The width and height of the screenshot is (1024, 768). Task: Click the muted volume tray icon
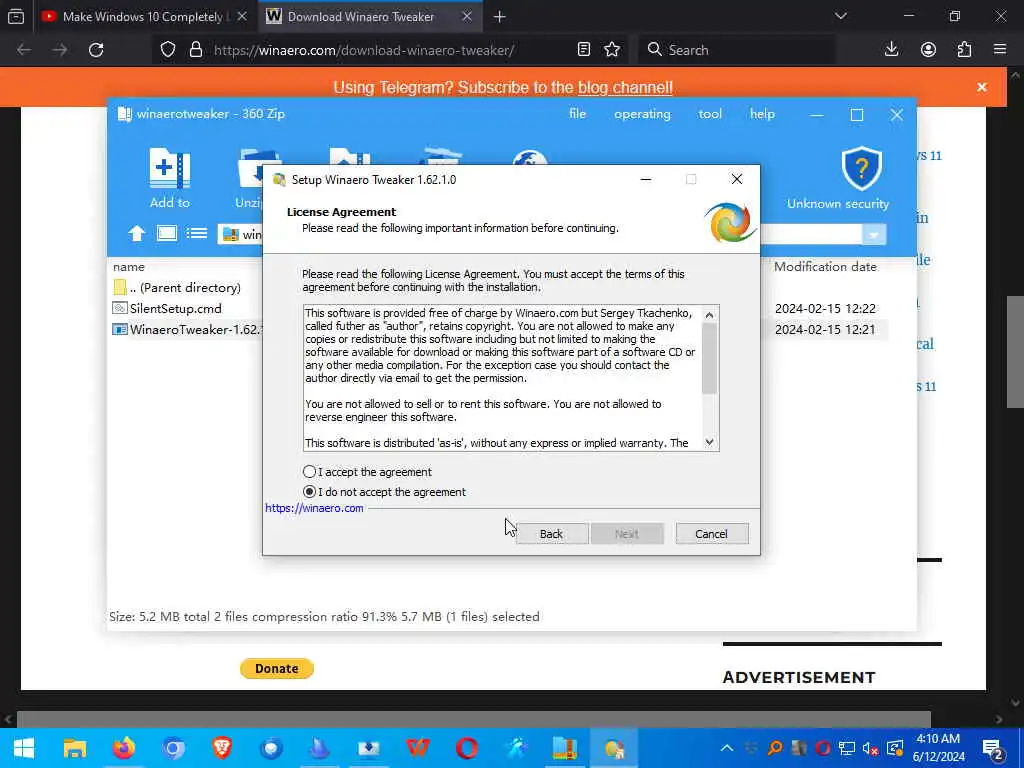[x=870, y=748]
